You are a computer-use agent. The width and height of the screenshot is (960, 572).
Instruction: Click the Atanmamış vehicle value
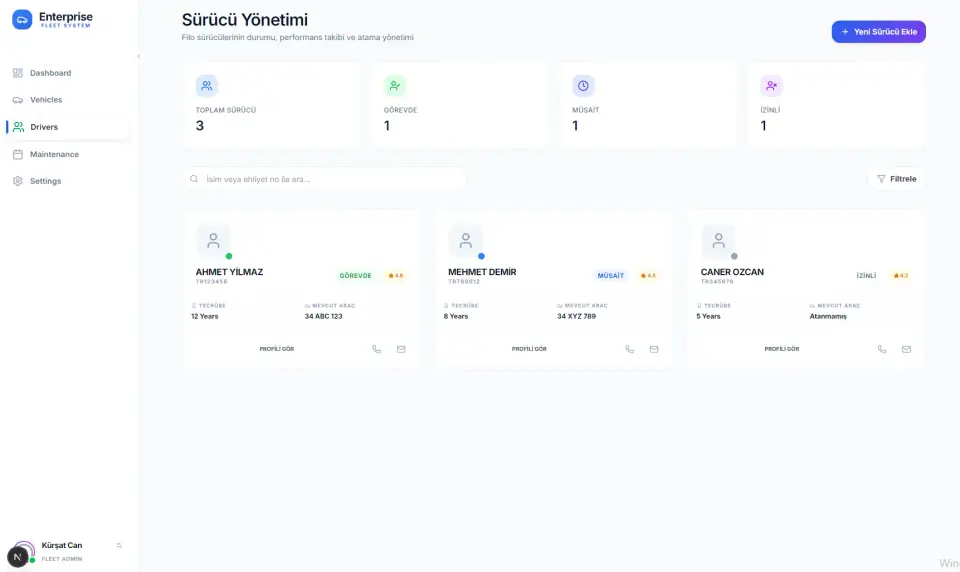point(828,317)
